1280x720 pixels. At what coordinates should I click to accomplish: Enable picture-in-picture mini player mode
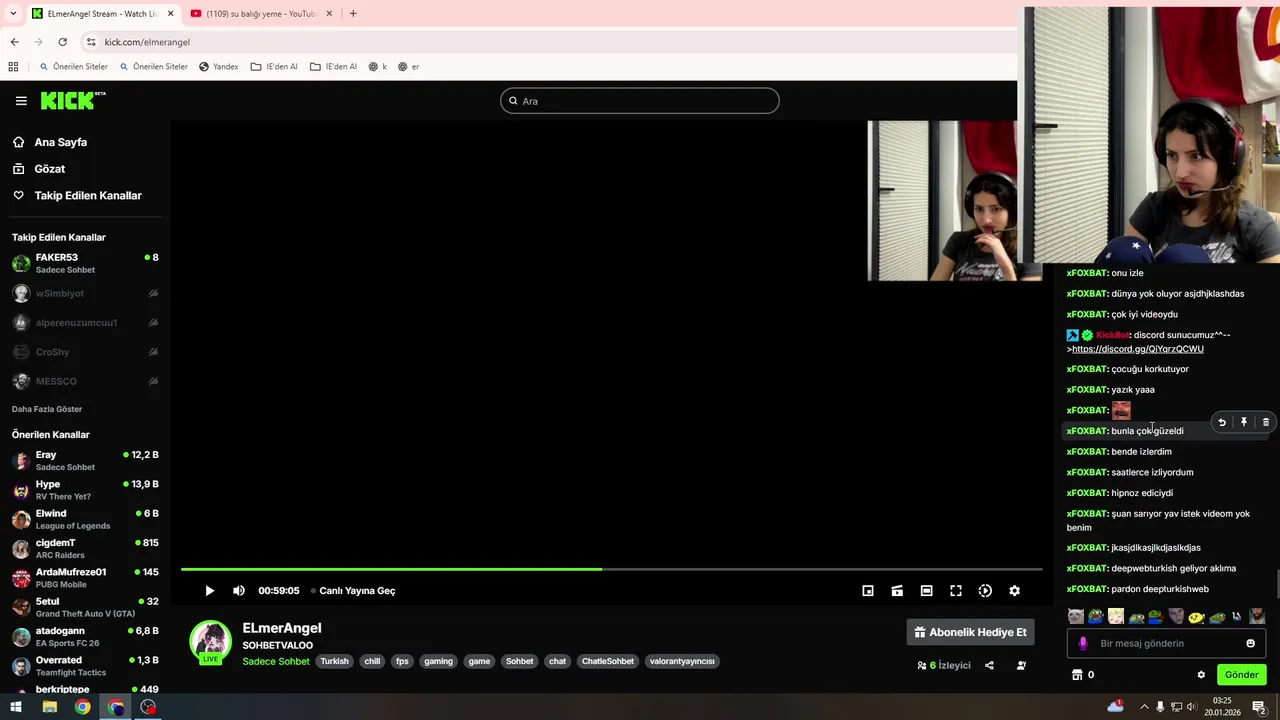(x=868, y=591)
